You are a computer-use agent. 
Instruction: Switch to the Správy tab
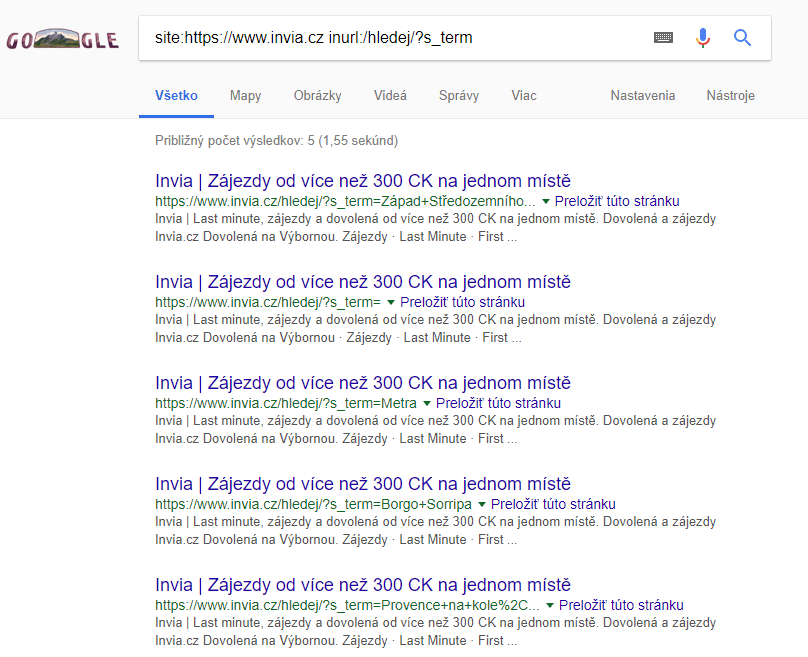tap(459, 96)
